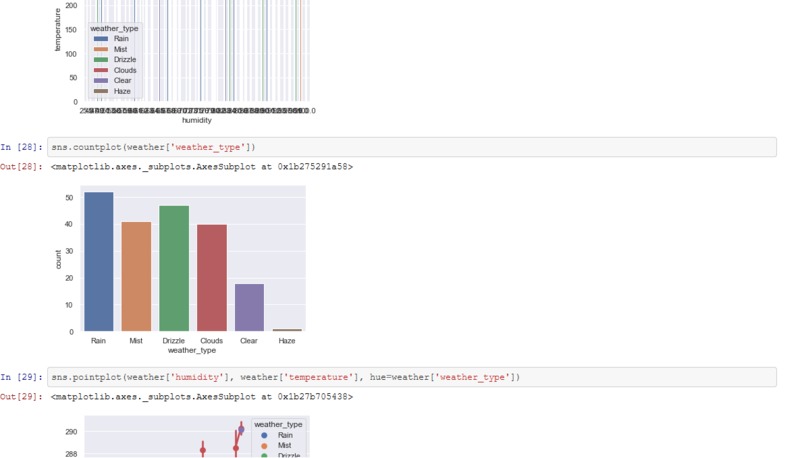The width and height of the screenshot is (806, 458).
Task: Click the sns.pointplot code cell In [29]
Action: pyautogui.click(x=412, y=377)
